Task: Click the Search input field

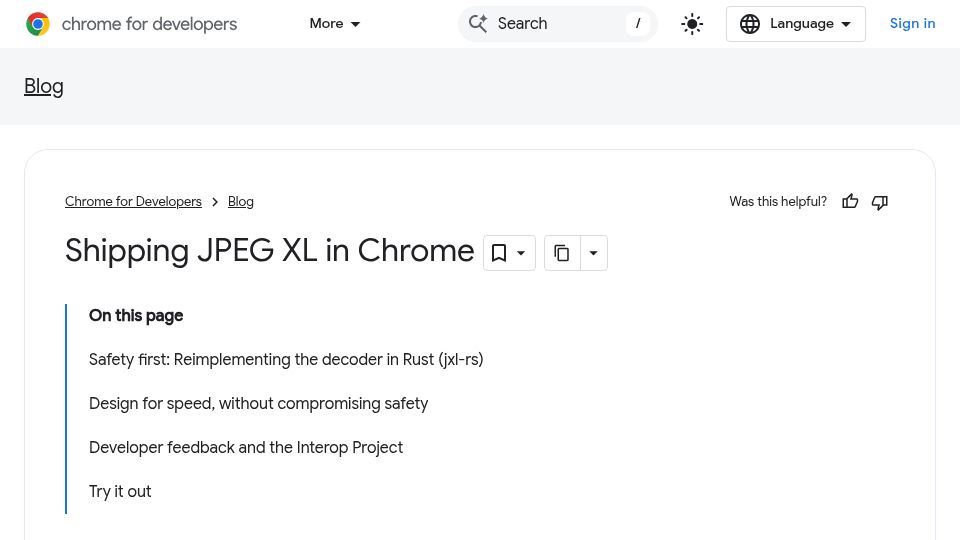Action: click(558, 24)
